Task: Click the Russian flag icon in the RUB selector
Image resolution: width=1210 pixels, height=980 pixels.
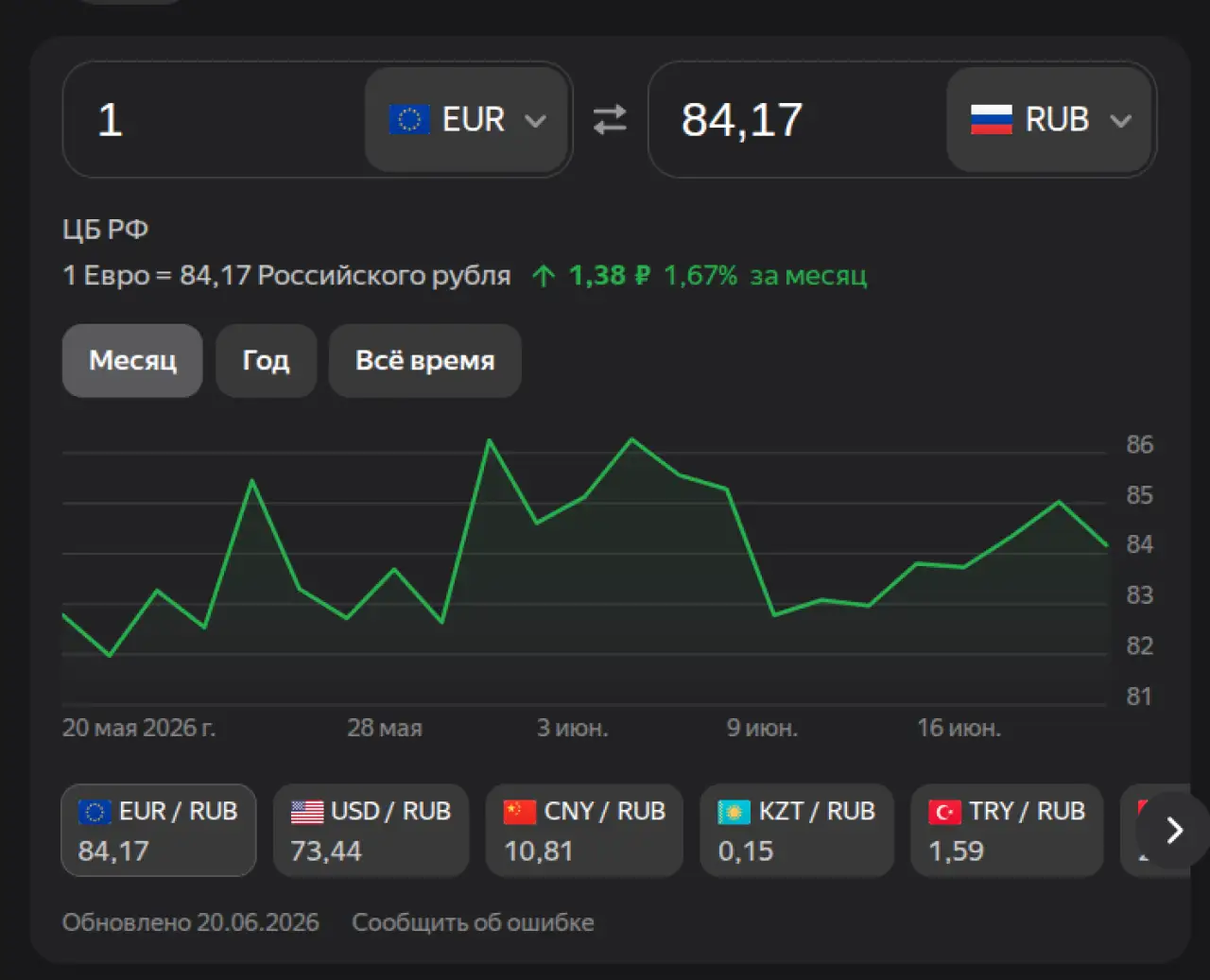Action: (x=992, y=120)
